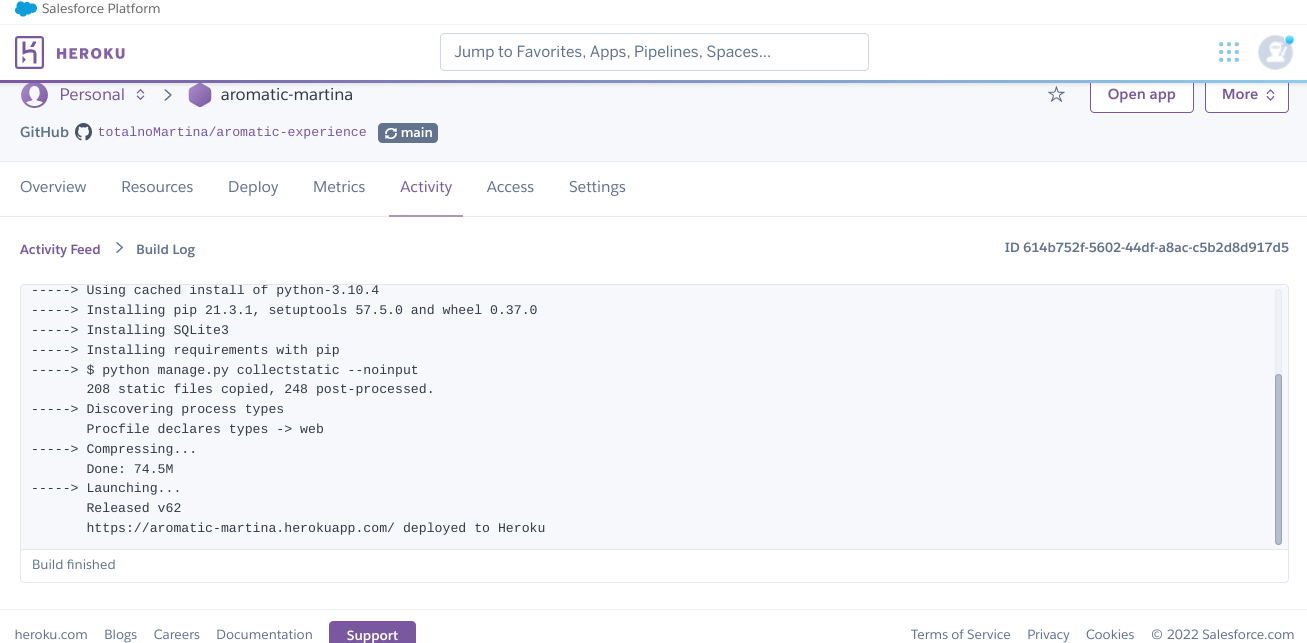
Task: Open the Careers footer link
Action: [177, 634]
